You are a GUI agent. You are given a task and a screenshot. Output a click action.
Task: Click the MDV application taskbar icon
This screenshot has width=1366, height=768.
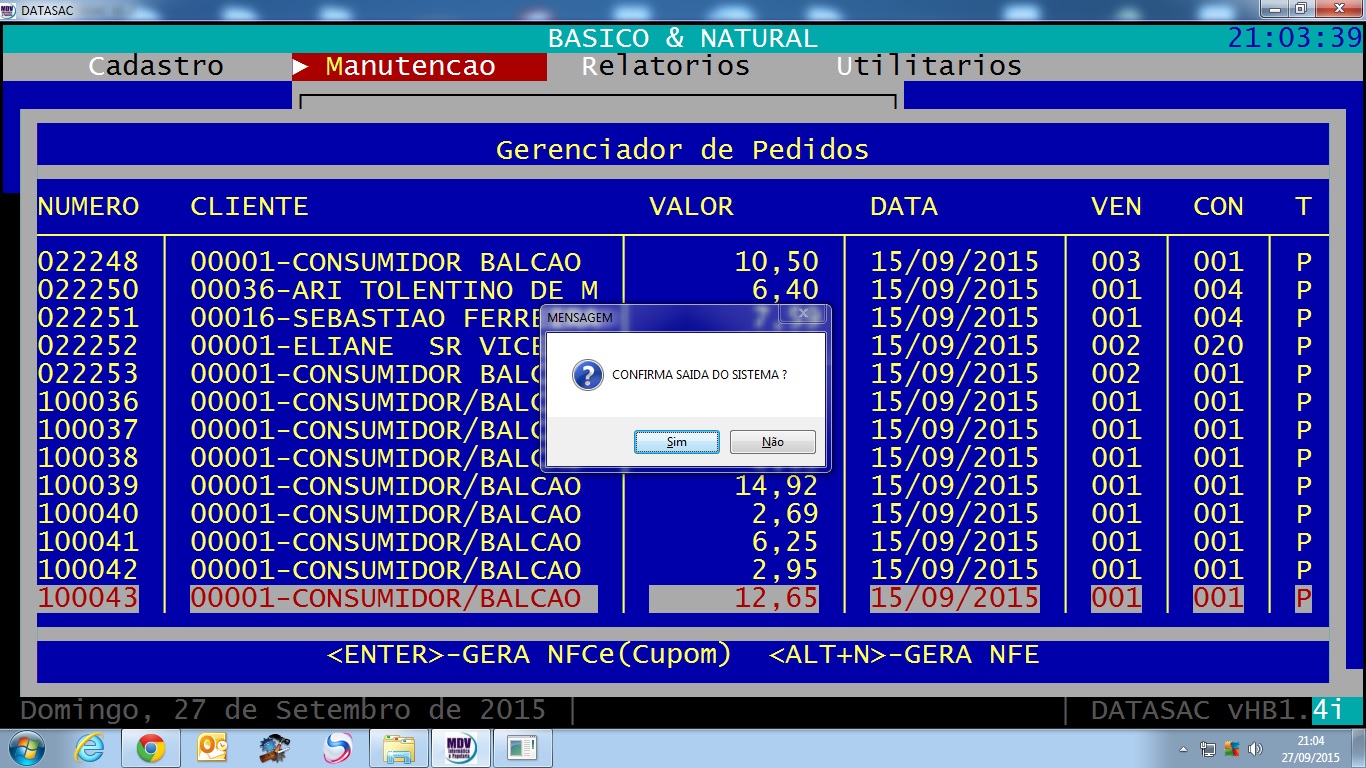coord(460,748)
